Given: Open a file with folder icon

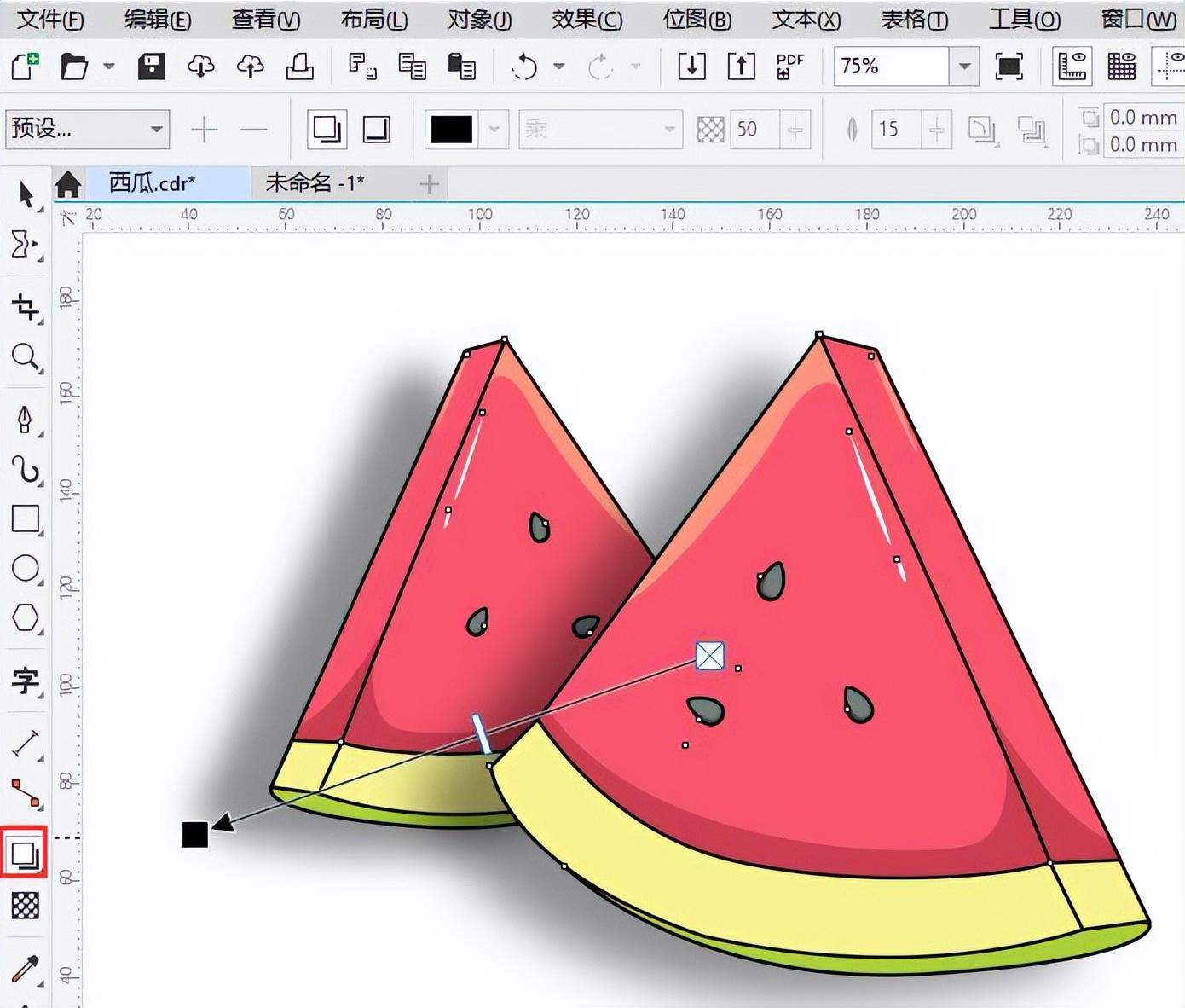Looking at the screenshot, I should tap(74, 67).
